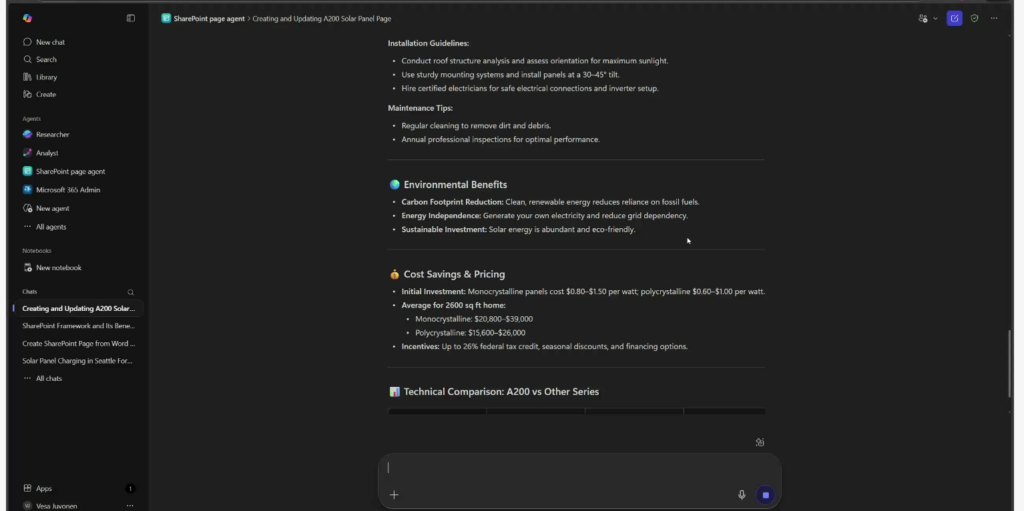Image resolution: width=1024 pixels, height=511 pixels.
Task: Click the plus attach icon in chat box
Action: click(x=394, y=494)
